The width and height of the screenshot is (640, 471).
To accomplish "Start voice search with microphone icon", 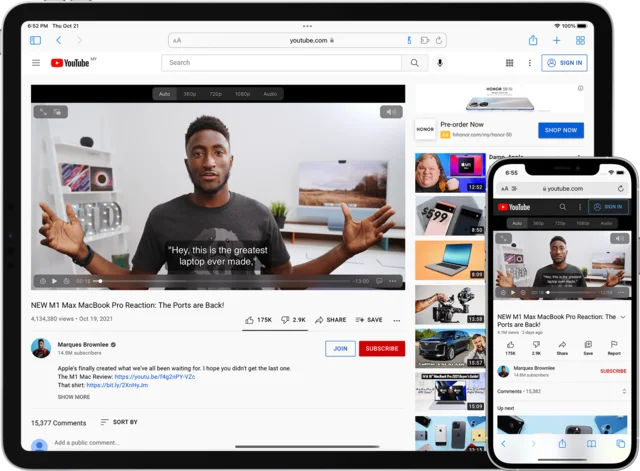I will coord(440,63).
